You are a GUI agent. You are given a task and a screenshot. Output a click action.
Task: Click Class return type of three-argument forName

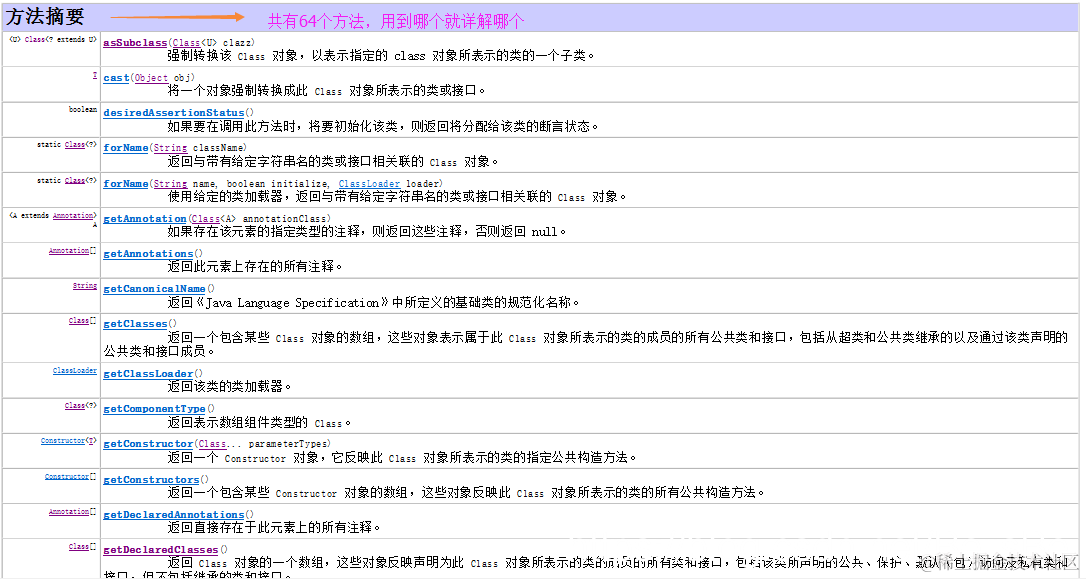(75, 180)
